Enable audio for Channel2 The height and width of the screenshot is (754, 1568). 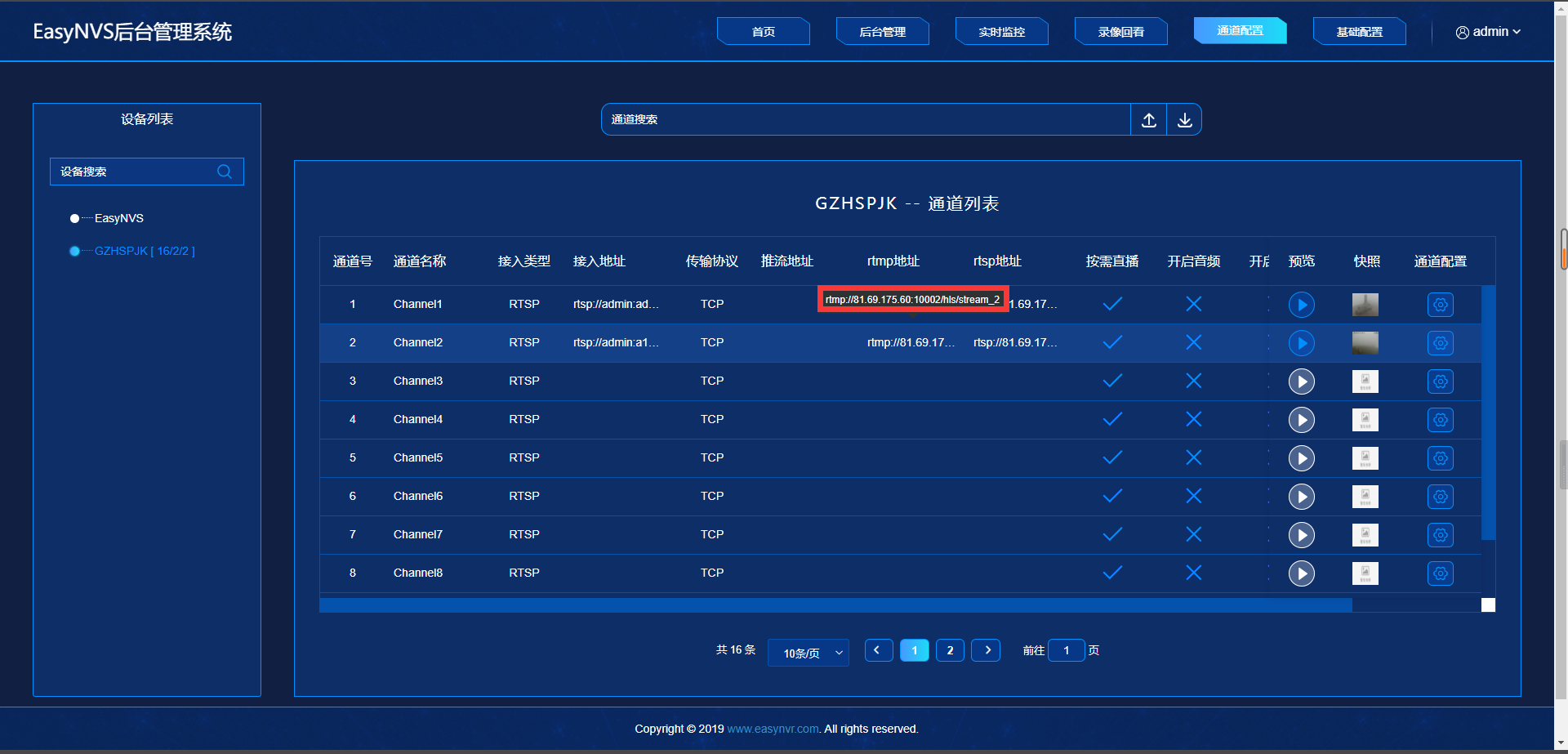click(1193, 342)
